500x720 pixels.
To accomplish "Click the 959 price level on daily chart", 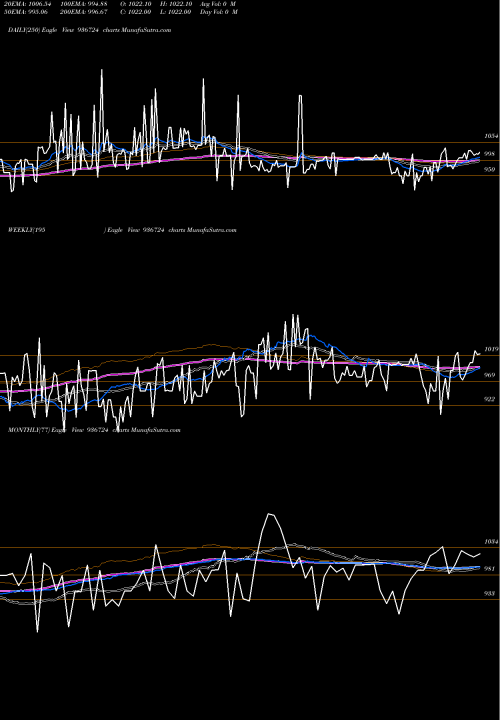I will (x=490, y=169).
